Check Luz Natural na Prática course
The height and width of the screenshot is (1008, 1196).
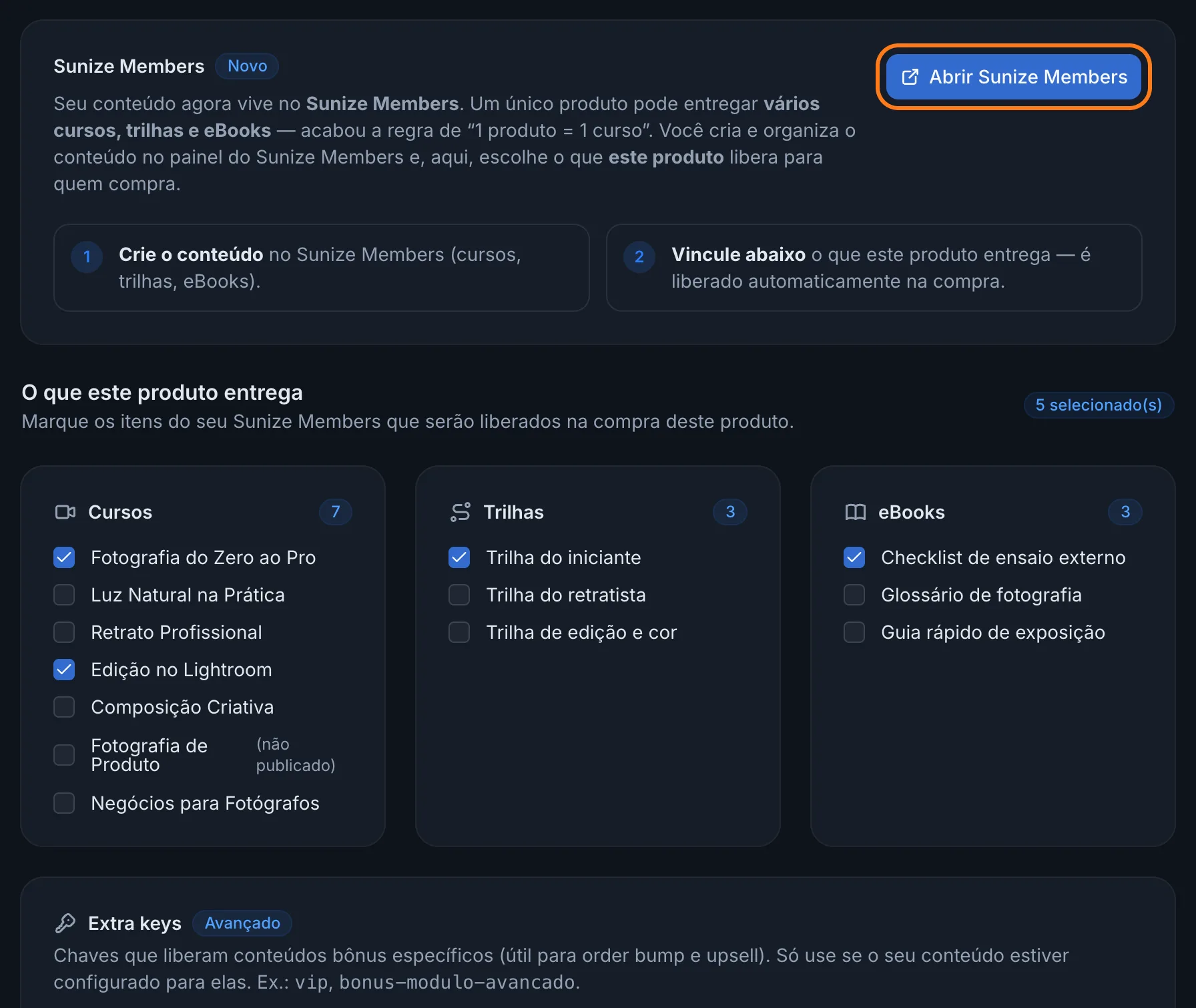64,595
